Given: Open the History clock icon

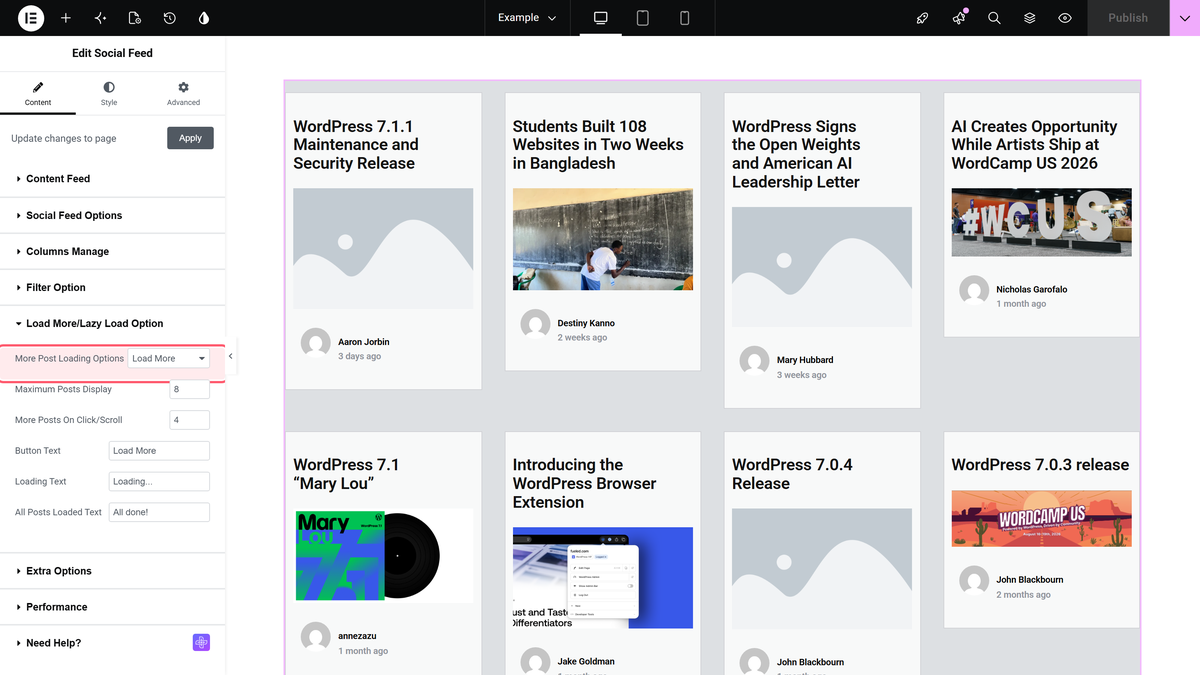Looking at the screenshot, I should coord(170,18).
